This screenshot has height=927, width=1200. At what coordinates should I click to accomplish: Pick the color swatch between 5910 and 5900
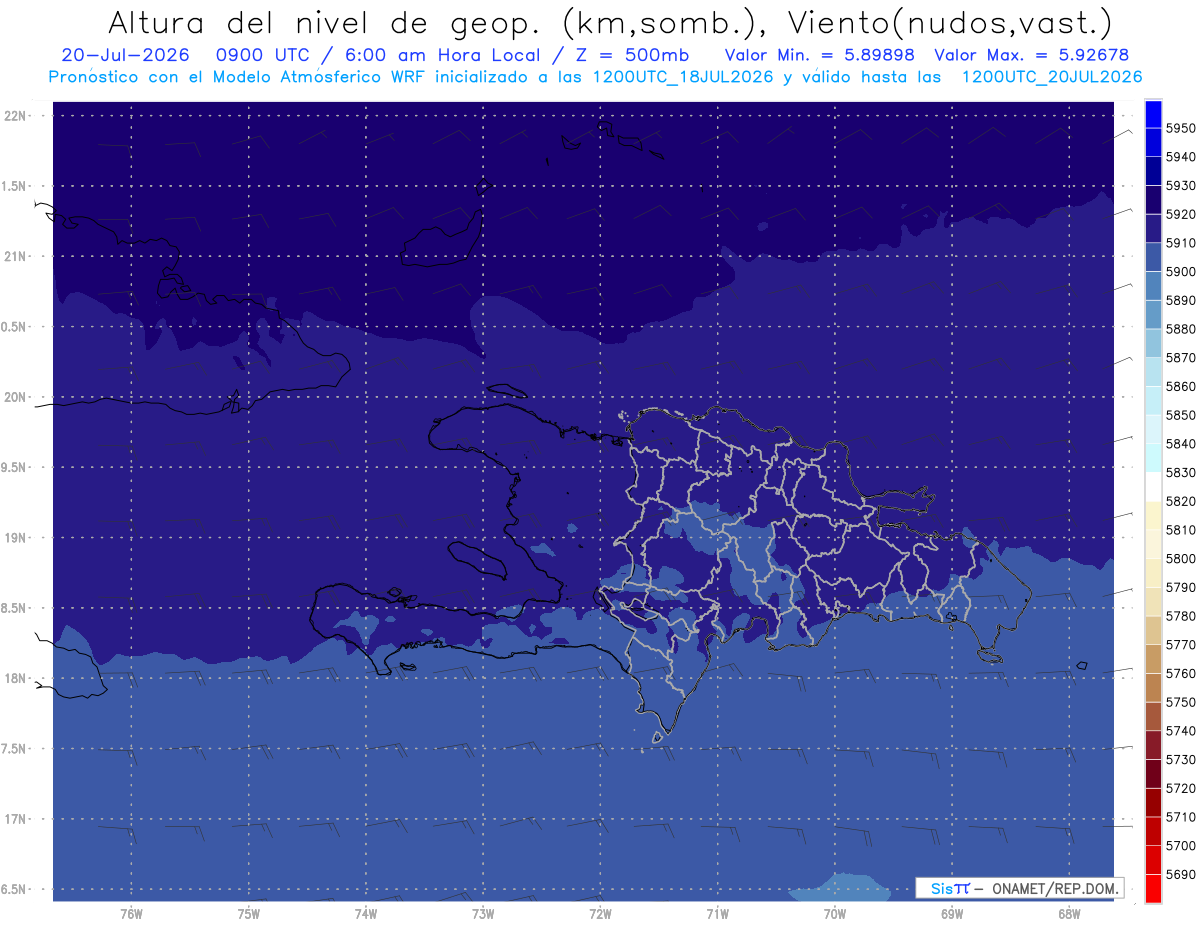pos(1152,257)
